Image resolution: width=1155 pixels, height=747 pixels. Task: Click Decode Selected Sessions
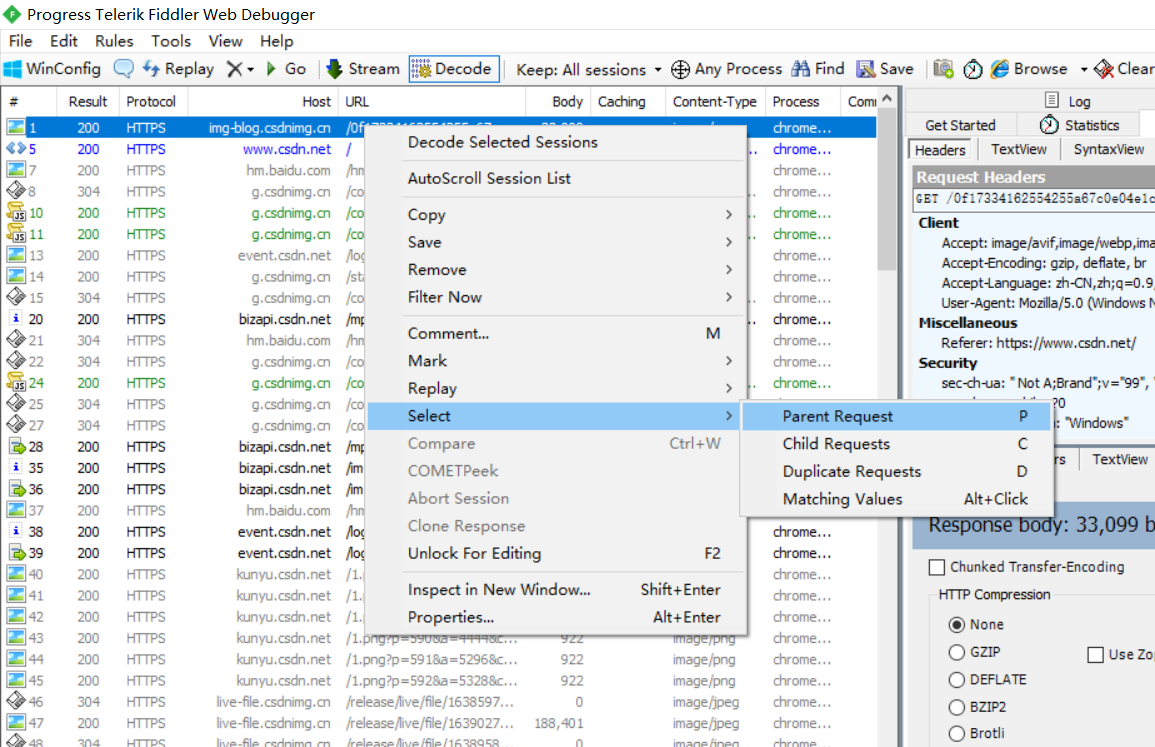[x=556, y=142]
